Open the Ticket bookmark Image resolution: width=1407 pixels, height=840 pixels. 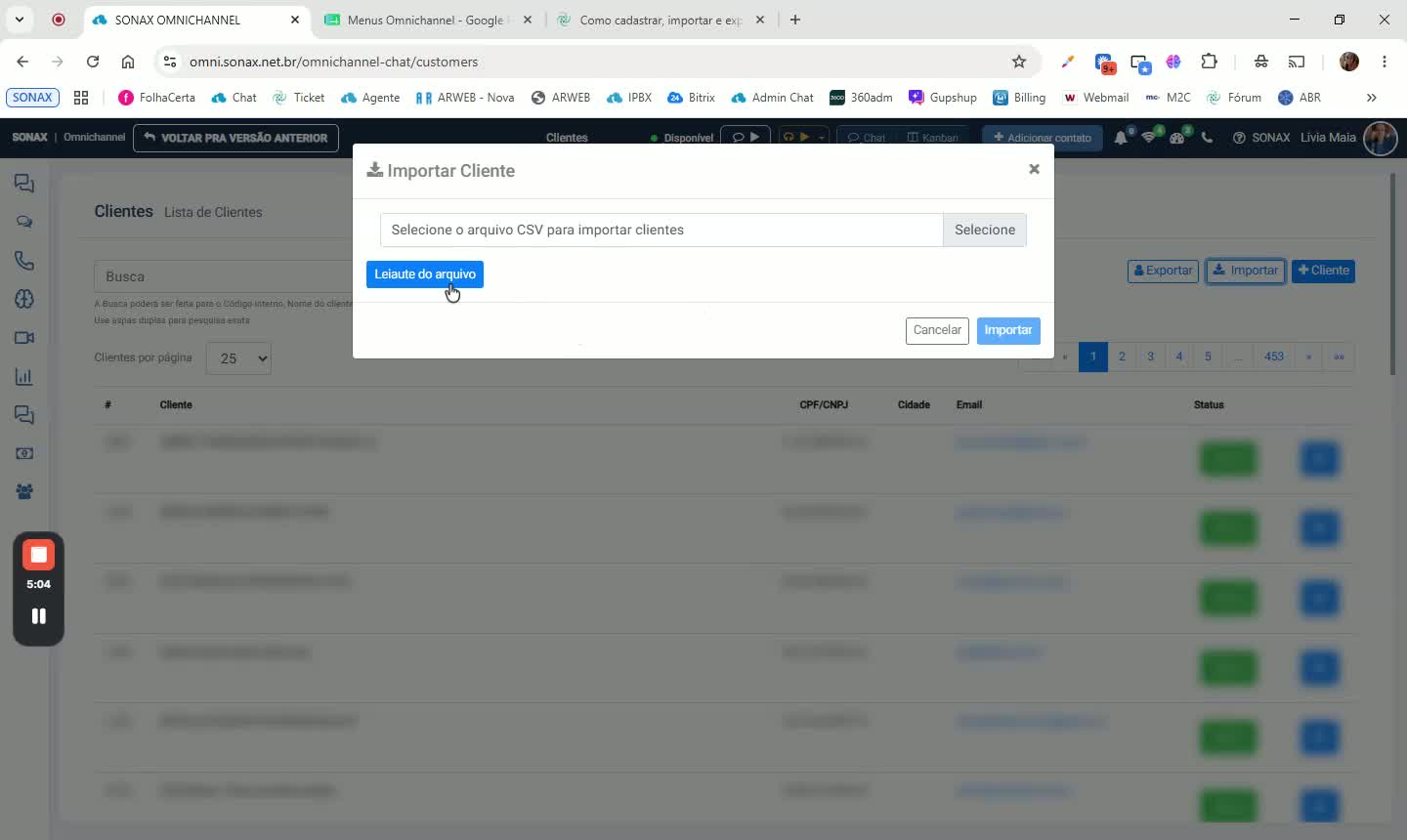click(298, 98)
